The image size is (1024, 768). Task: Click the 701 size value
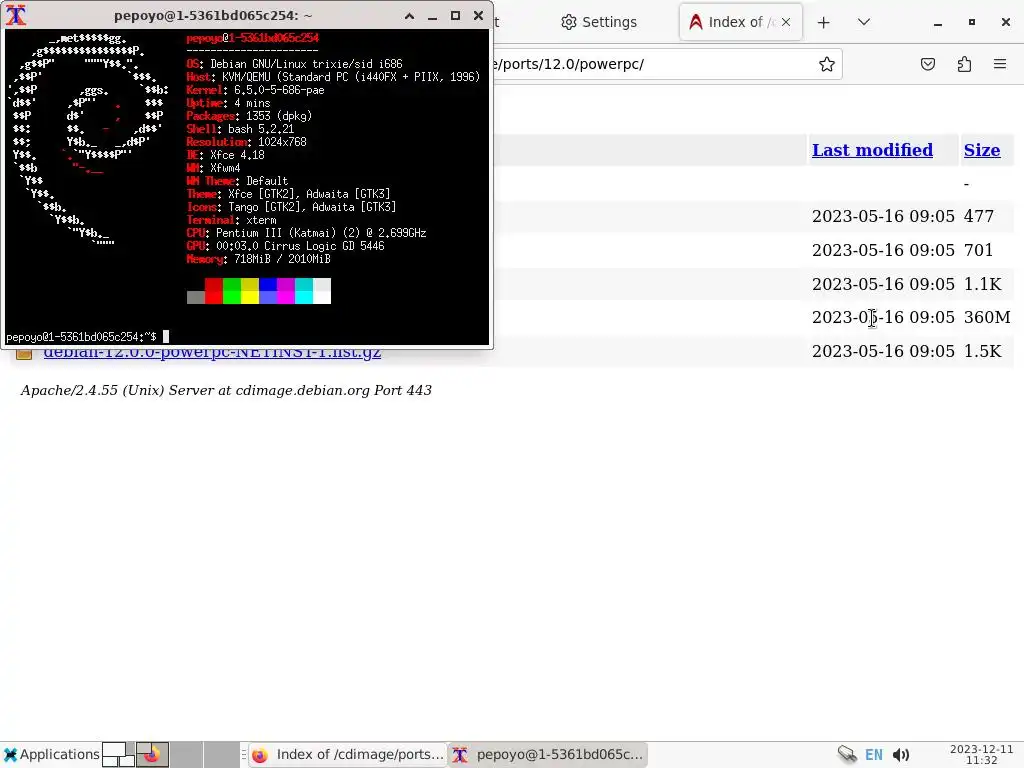coord(978,250)
